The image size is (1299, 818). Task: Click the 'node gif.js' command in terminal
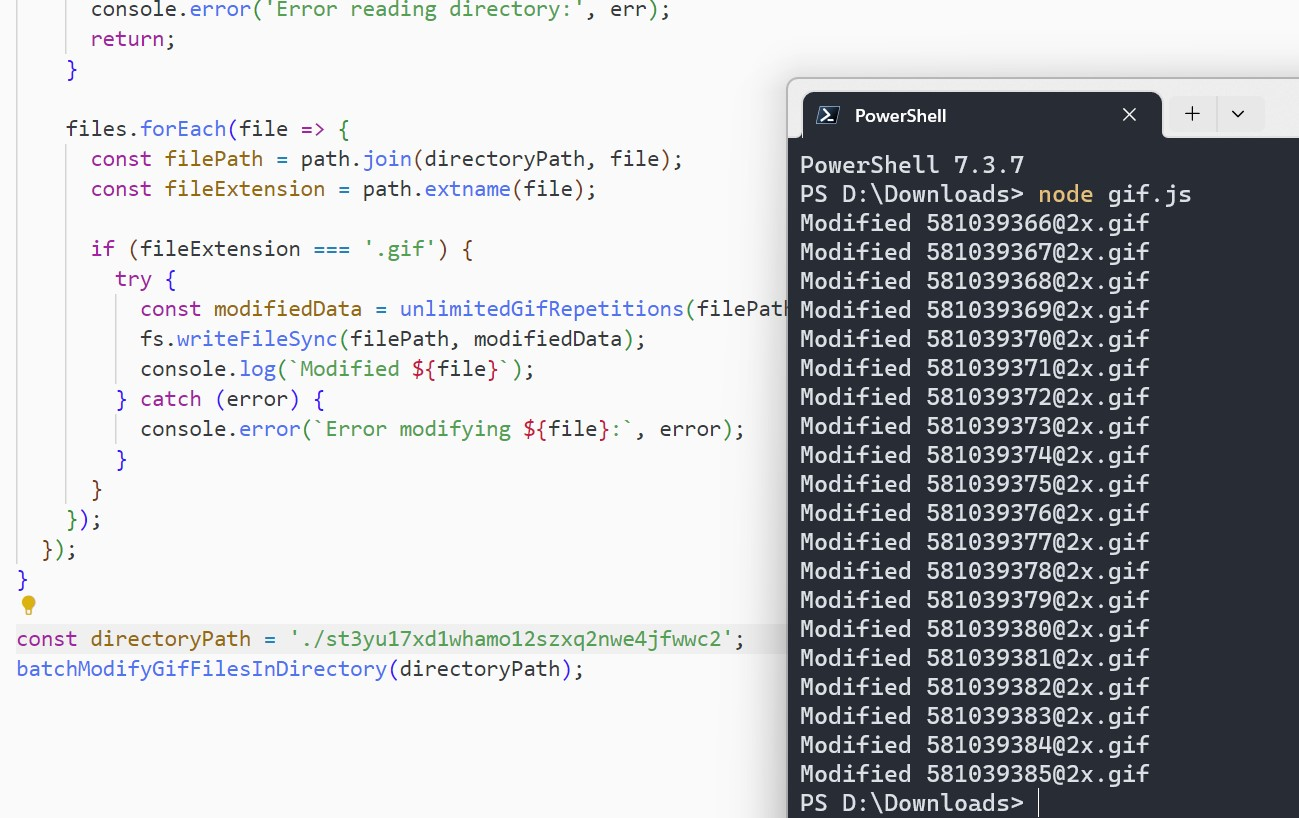[1114, 194]
